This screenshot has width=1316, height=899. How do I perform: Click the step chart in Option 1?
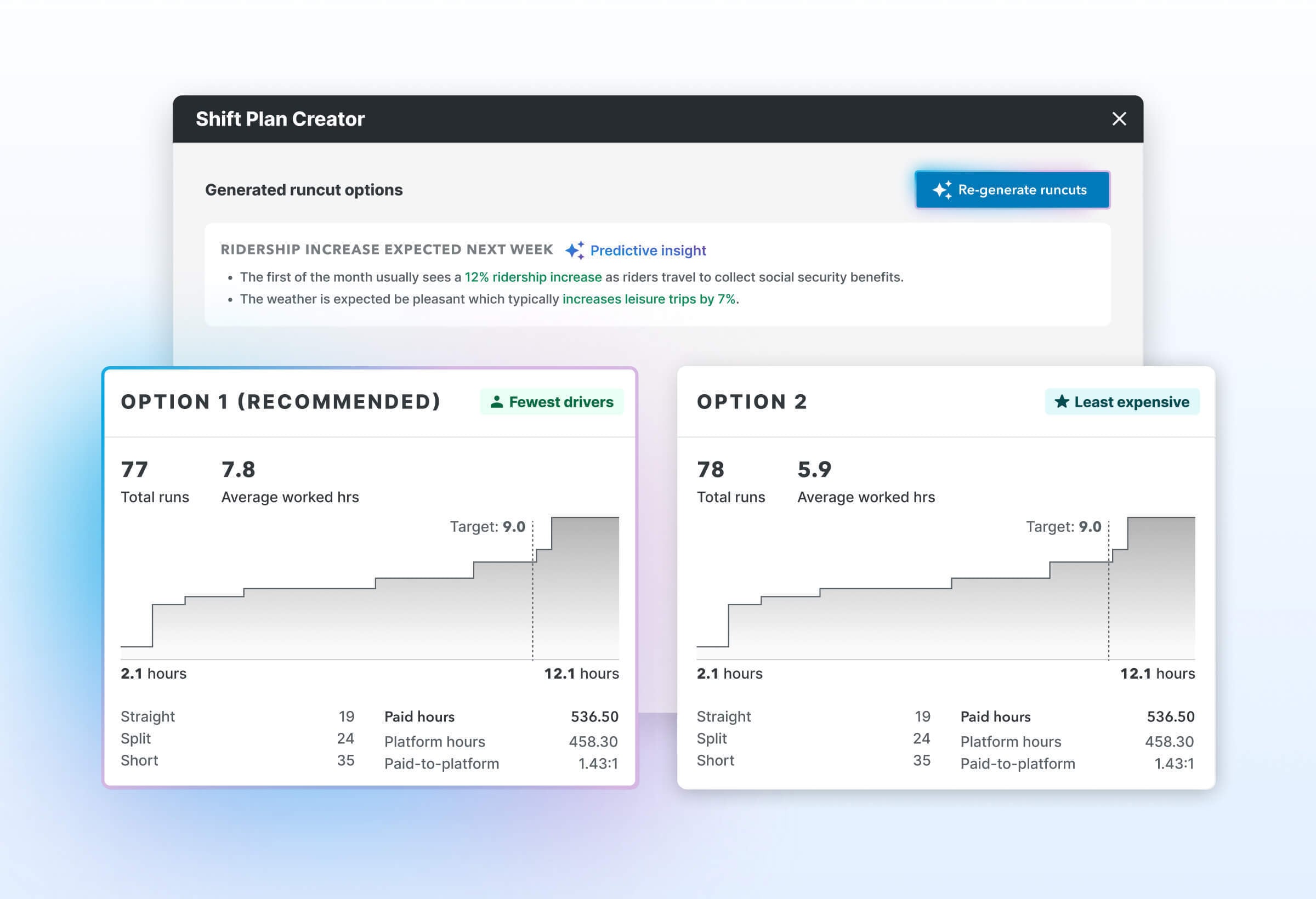(370, 588)
